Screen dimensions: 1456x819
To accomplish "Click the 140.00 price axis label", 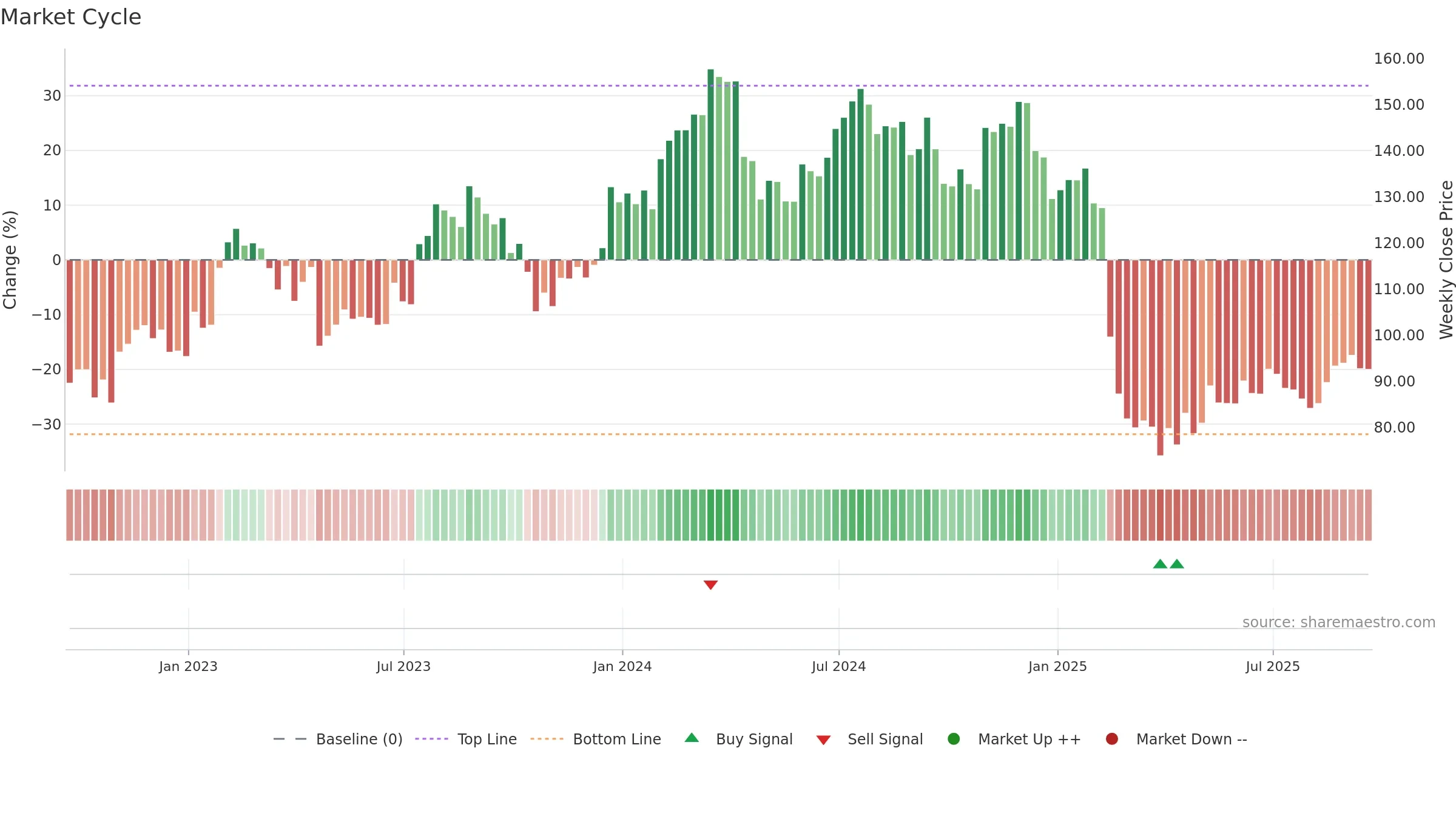I will pyautogui.click(x=1399, y=151).
